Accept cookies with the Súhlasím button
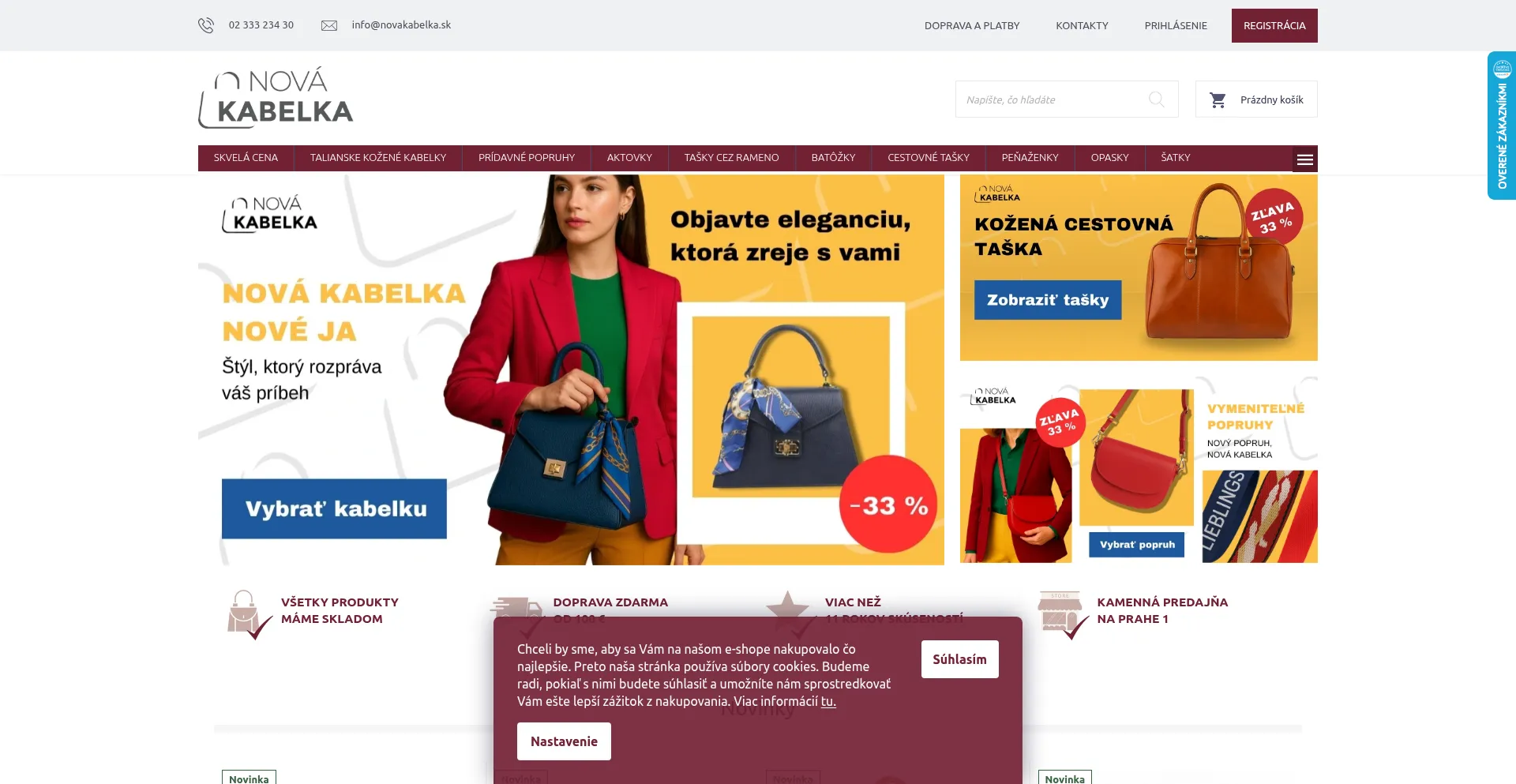 click(x=959, y=659)
